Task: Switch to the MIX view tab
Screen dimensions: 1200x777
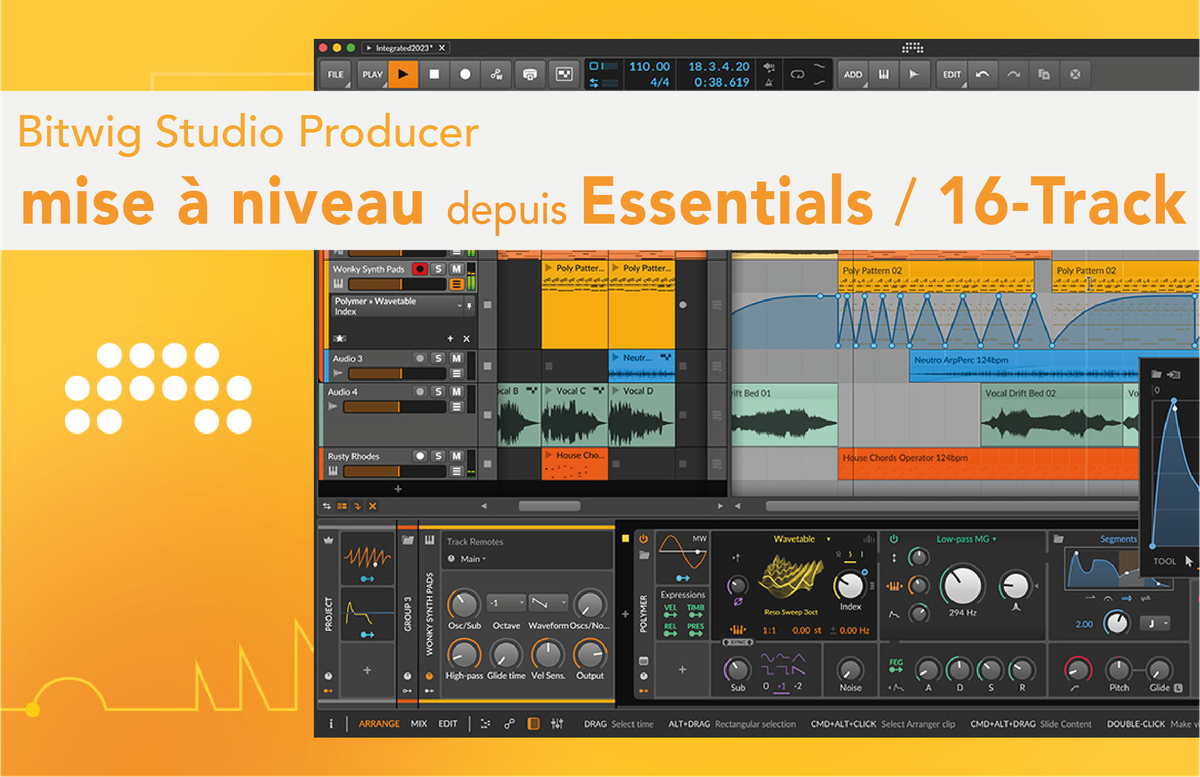Action: click(418, 724)
